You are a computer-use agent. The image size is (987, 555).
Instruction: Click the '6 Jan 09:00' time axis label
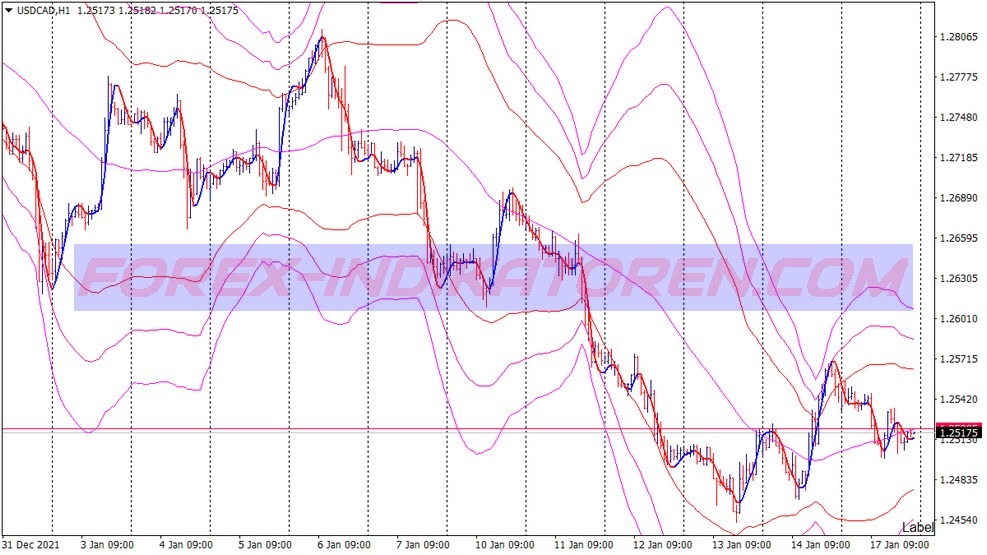(344, 544)
